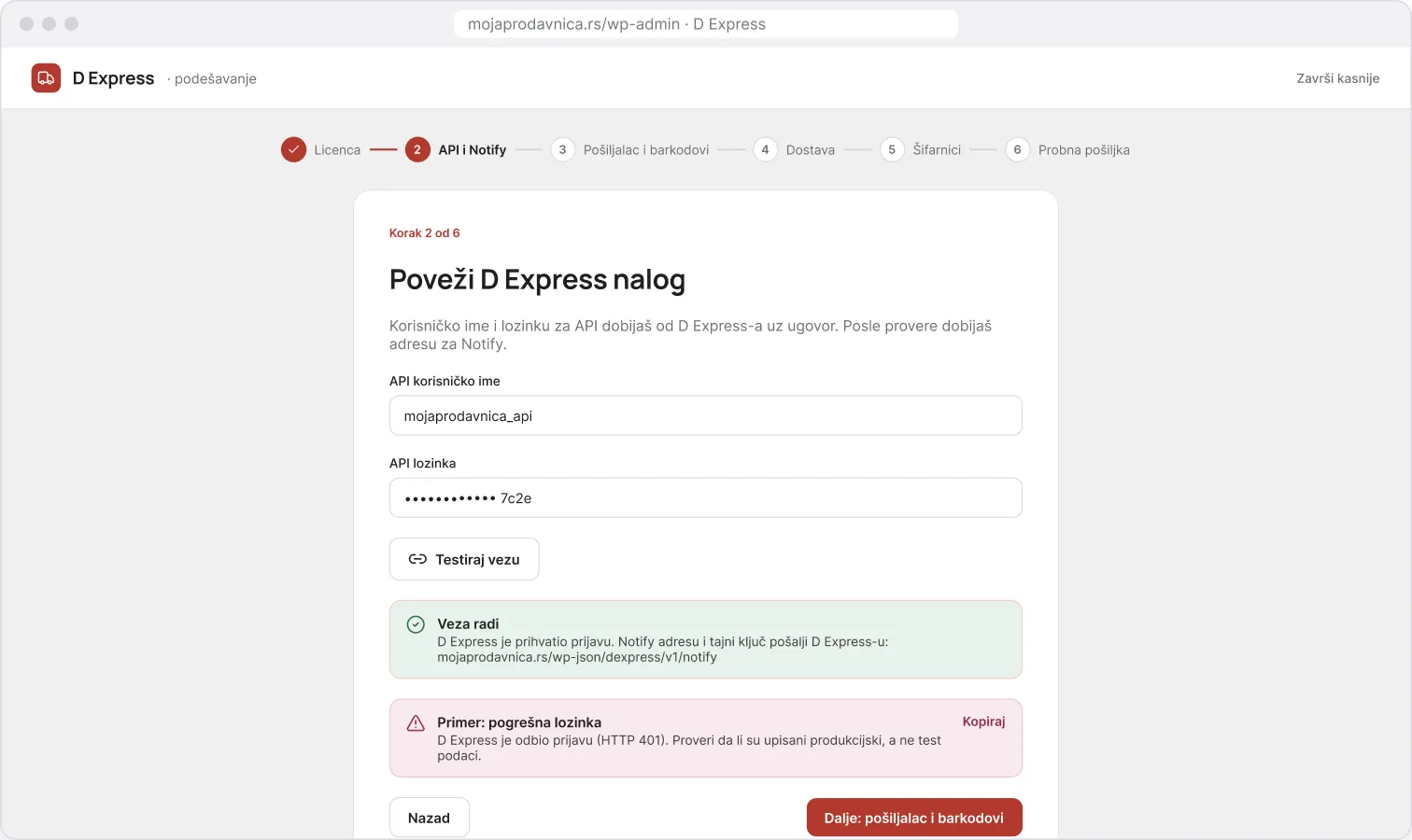Open the Licenca step label

(337, 150)
